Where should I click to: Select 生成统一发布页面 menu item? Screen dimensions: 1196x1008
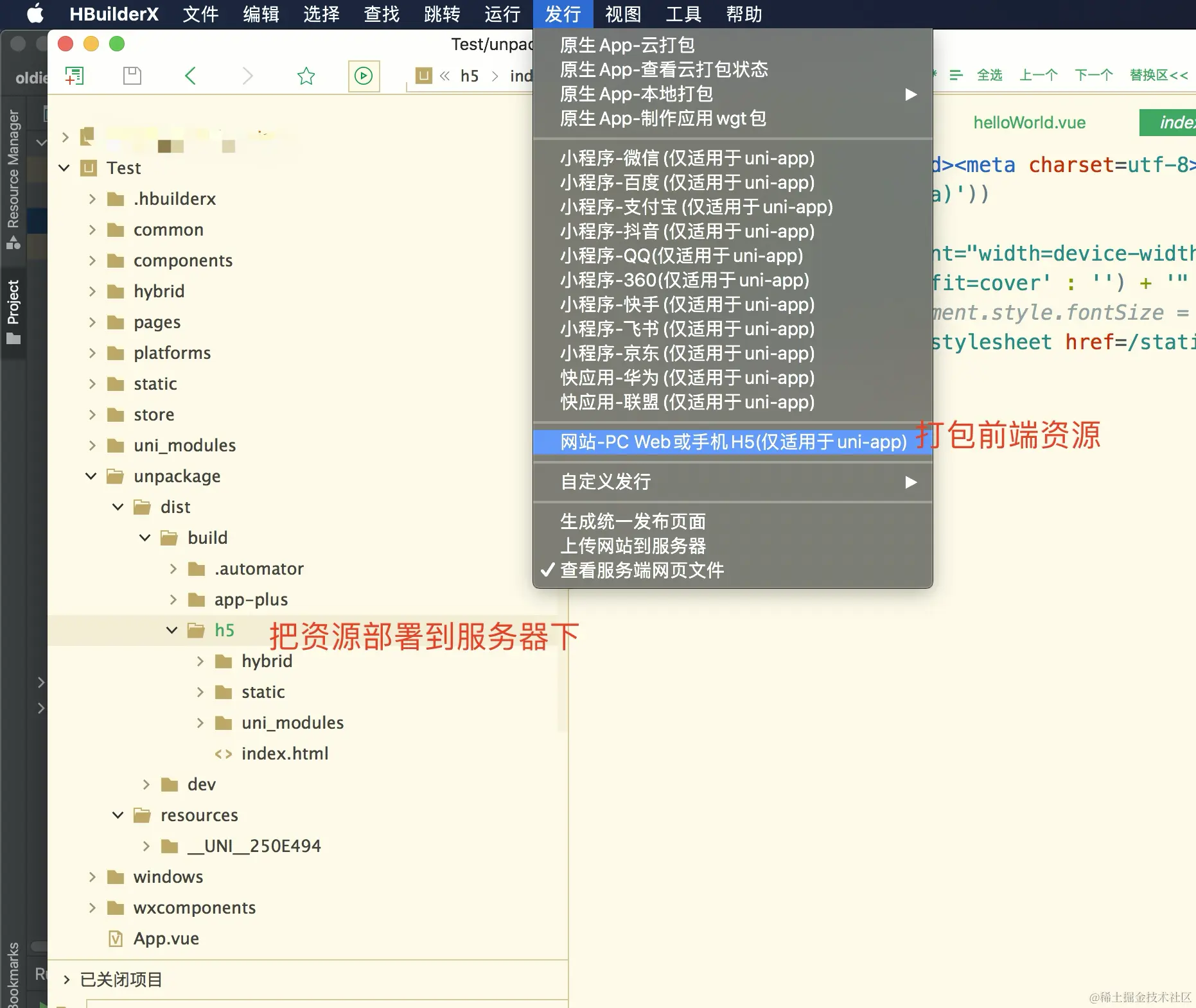click(732, 521)
